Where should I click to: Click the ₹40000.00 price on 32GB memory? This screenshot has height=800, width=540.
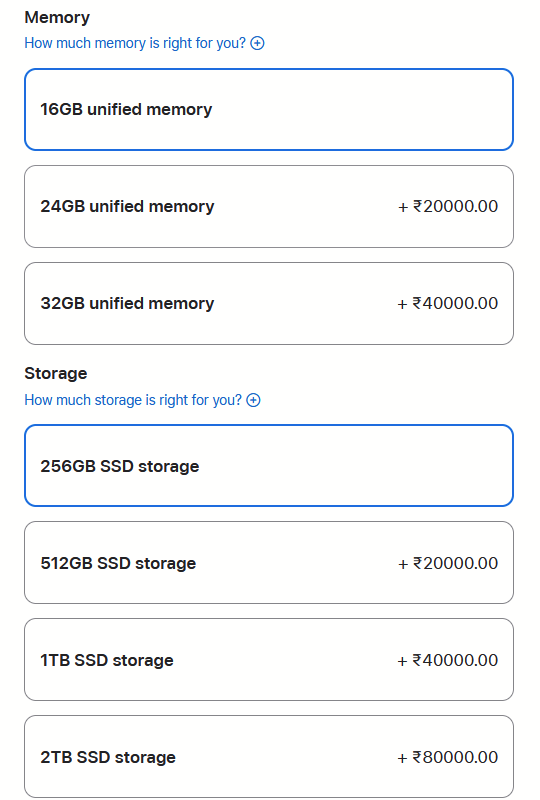click(448, 304)
